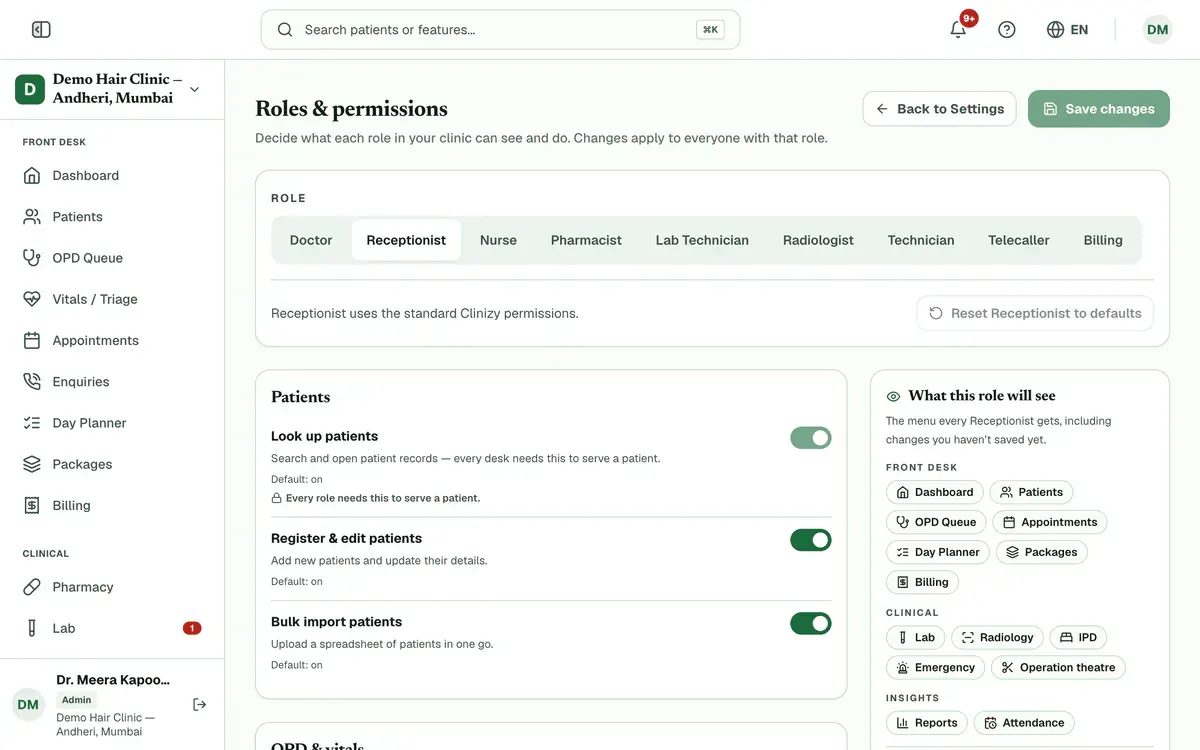Screen dimensions: 1200x750
Task: Click the Reports chip in role preview
Action: pos(926,723)
